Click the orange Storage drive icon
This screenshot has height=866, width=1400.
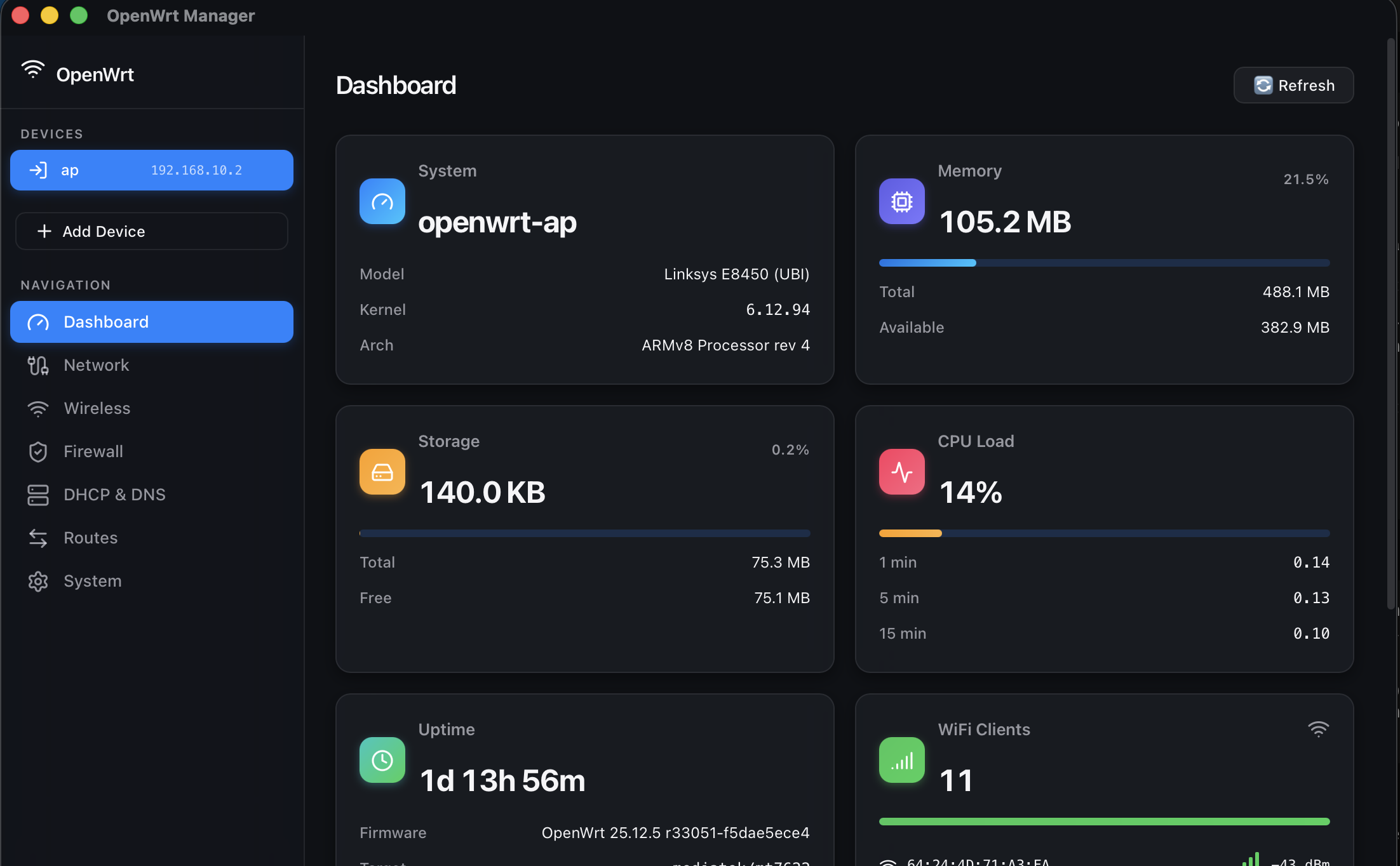tap(382, 472)
